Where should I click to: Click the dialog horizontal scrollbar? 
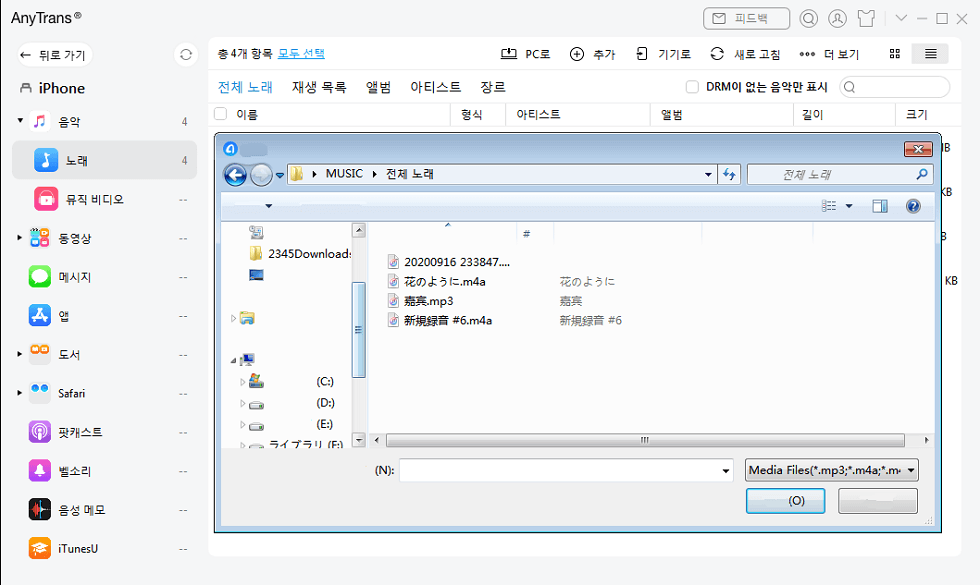pyautogui.click(x=645, y=440)
